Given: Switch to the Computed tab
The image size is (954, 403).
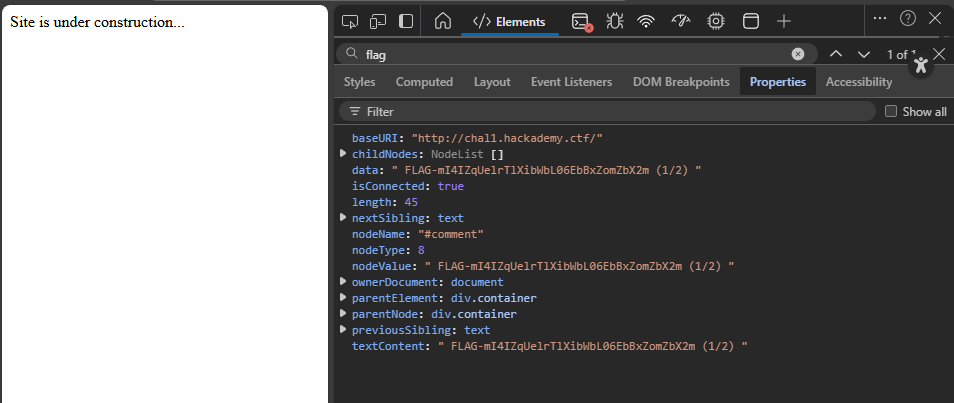Looking at the screenshot, I should [424, 82].
